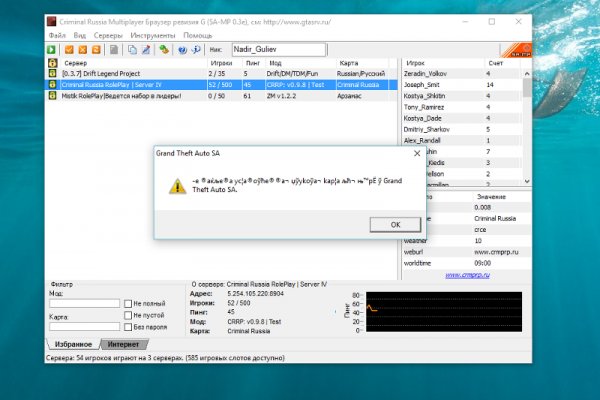Sort servers by the Пинг column header
This screenshot has height=400, width=600.
pos(250,62)
